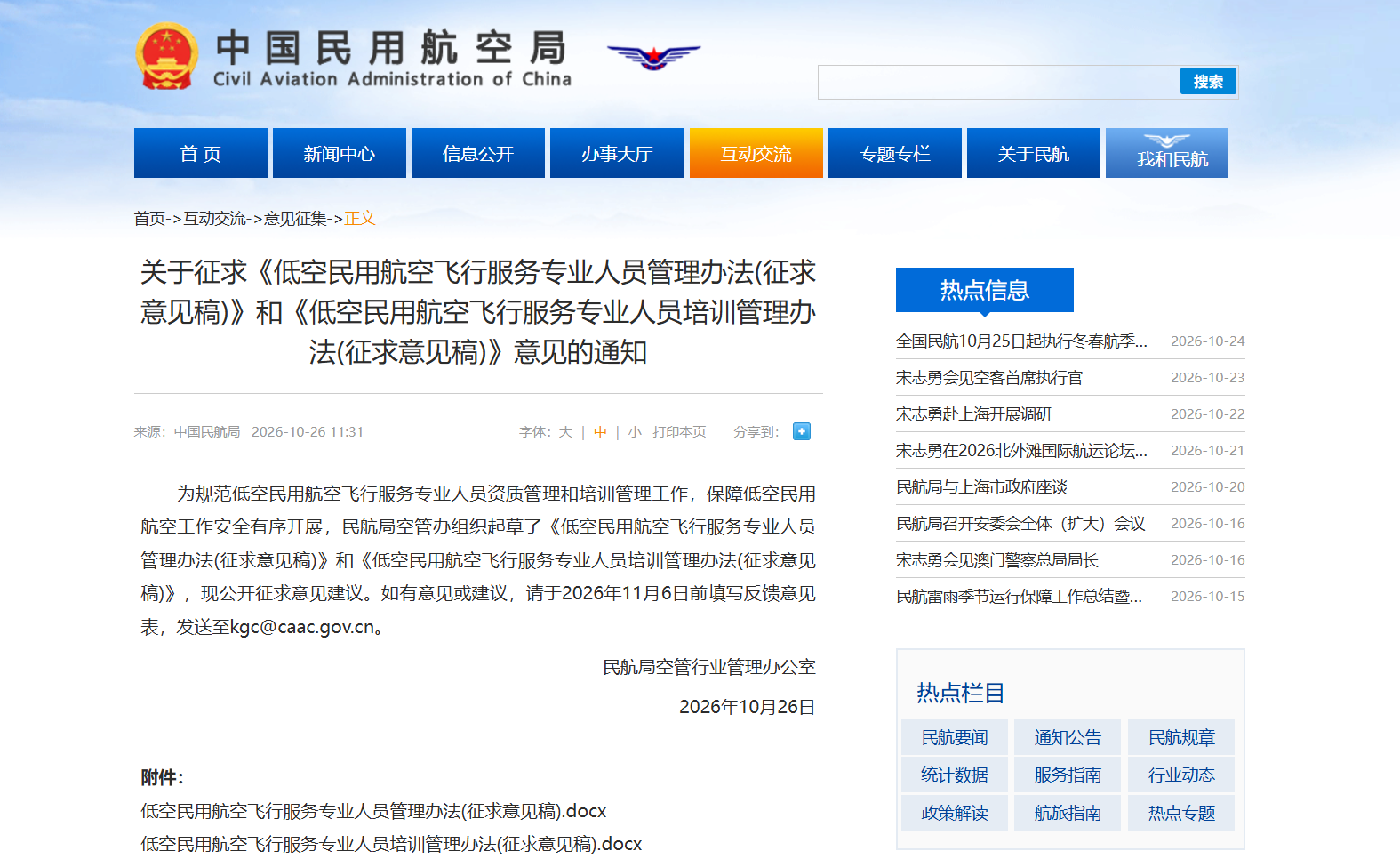
Task: Open the blue share plus icon
Action: coord(802,431)
